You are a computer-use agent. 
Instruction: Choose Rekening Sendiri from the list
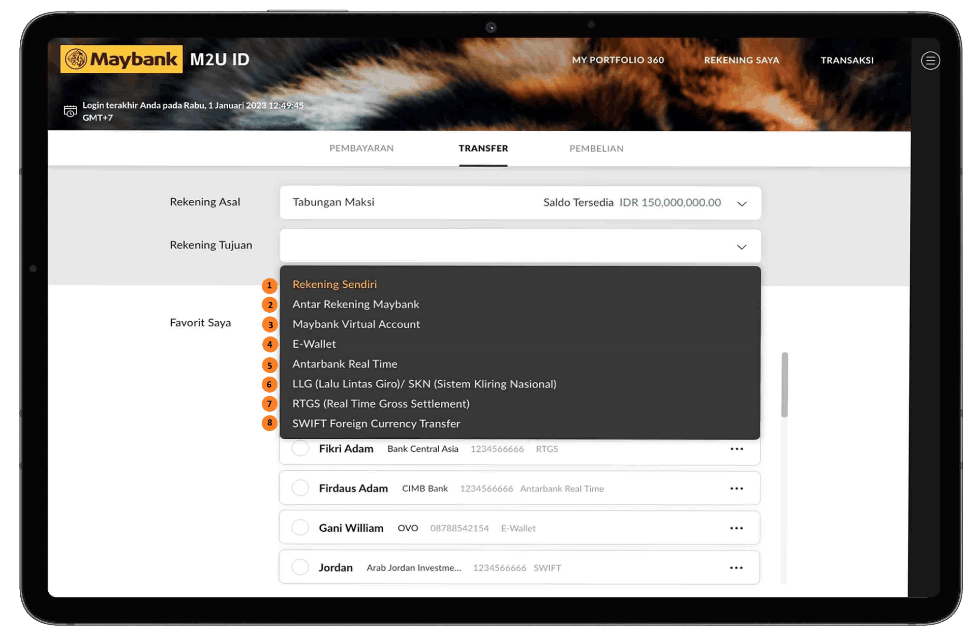[x=335, y=285]
